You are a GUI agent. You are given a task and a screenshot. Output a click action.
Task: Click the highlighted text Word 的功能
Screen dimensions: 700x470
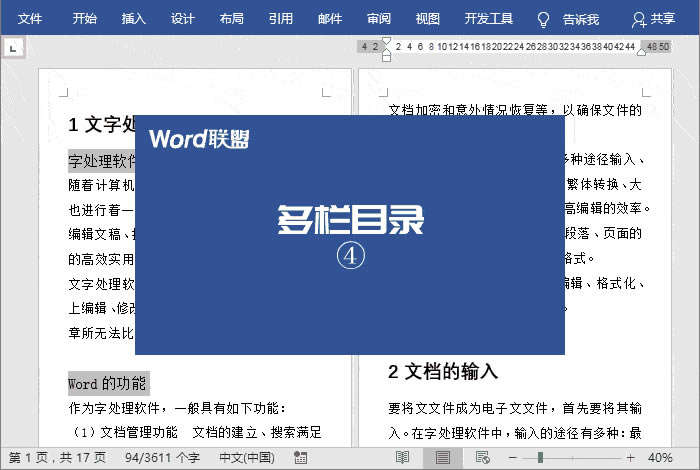coord(107,383)
